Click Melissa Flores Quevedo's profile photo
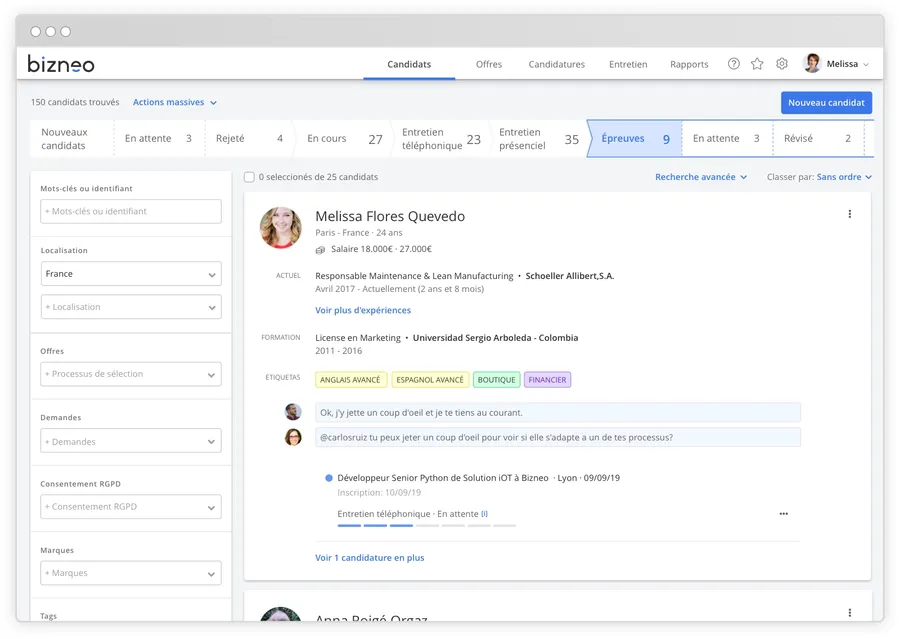This screenshot has width=900, height=639. [x=281, y=228]
